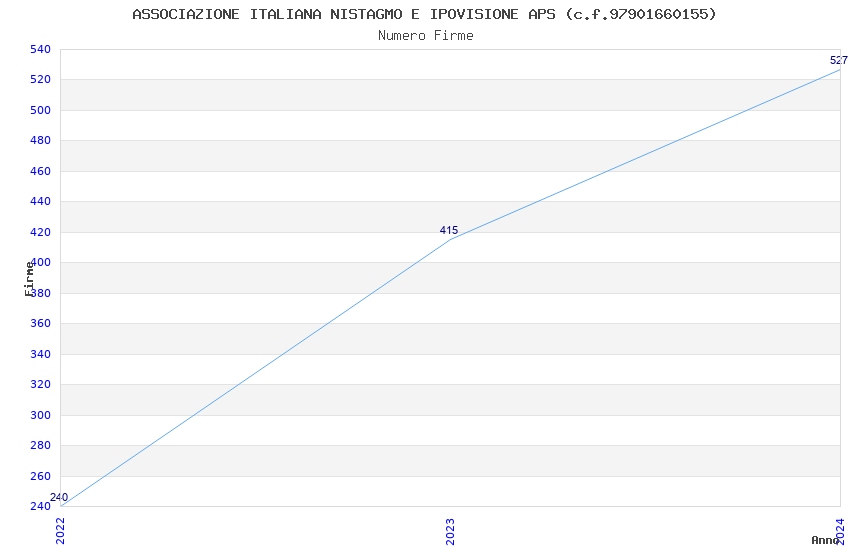Screen dimensions: 850x550
Task: Click the y-axis value 480
Action: [41, 140]
